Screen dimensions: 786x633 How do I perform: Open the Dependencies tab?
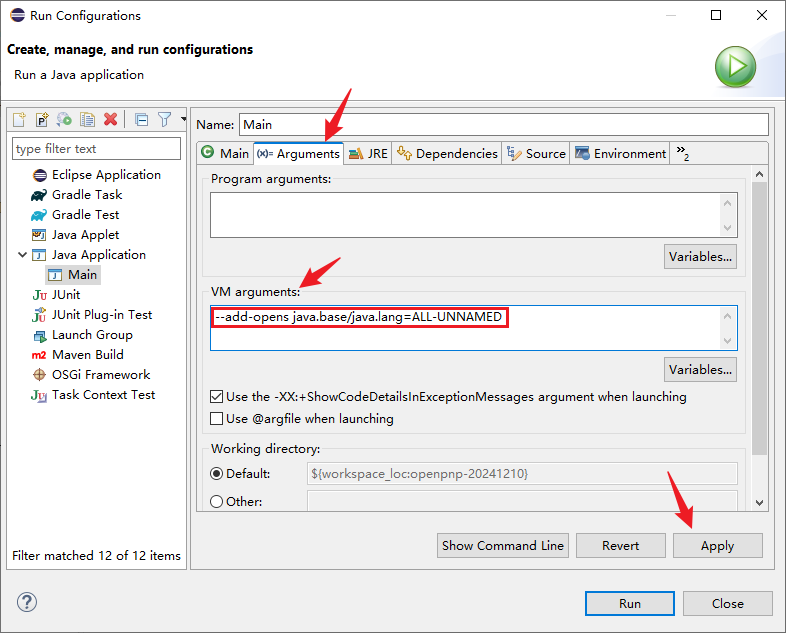(x=447, y=154)
